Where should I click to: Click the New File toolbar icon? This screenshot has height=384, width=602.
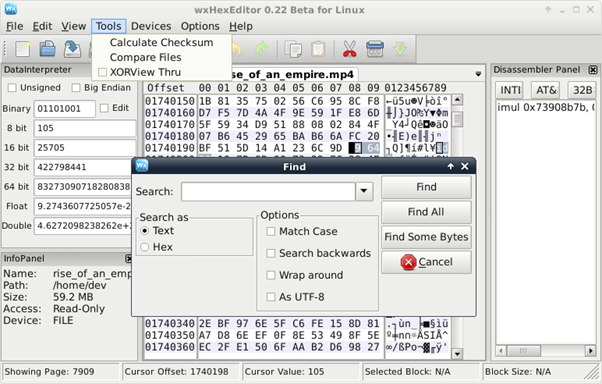tap(22, 49)
